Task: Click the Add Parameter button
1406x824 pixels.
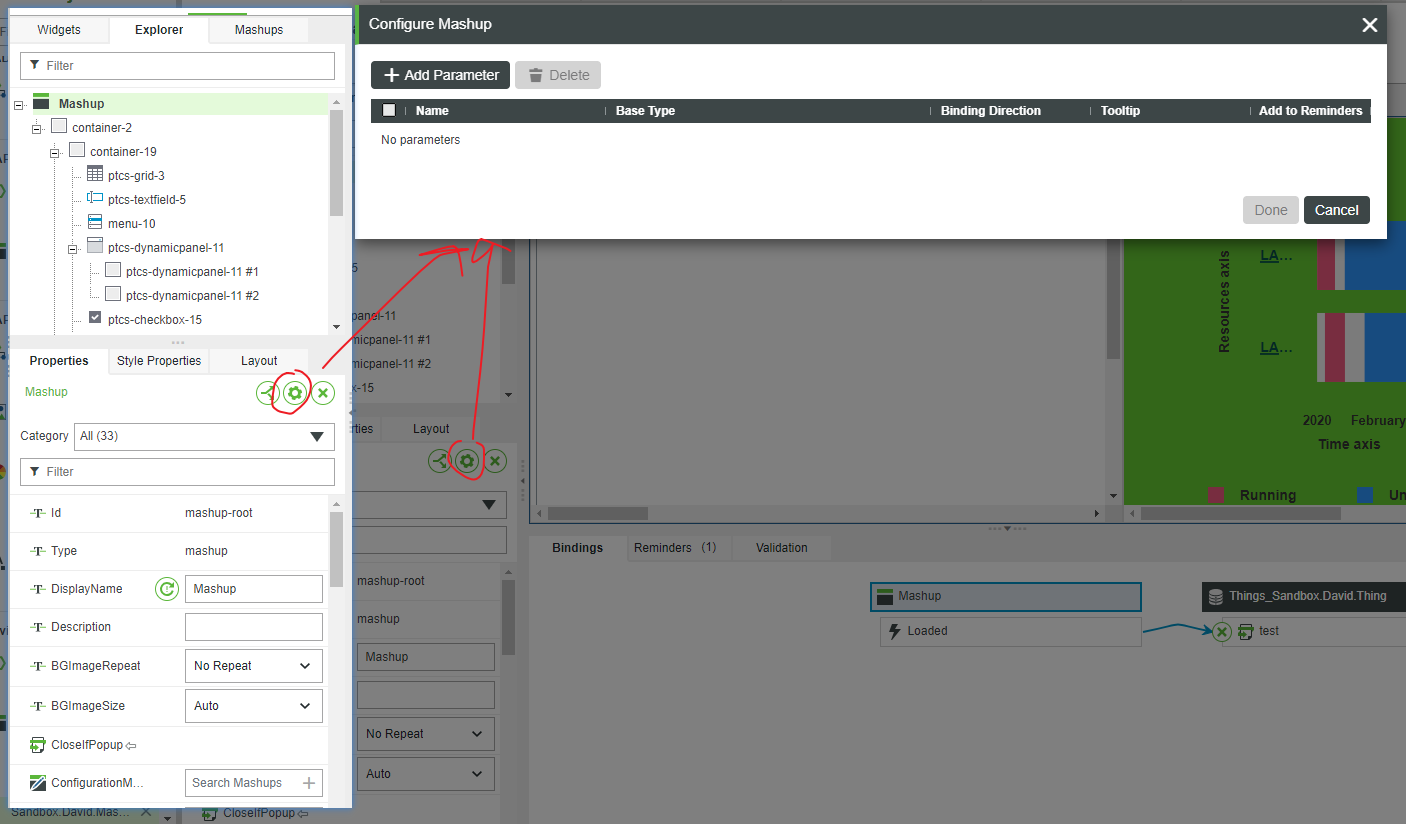Action: tap(440, 74)
